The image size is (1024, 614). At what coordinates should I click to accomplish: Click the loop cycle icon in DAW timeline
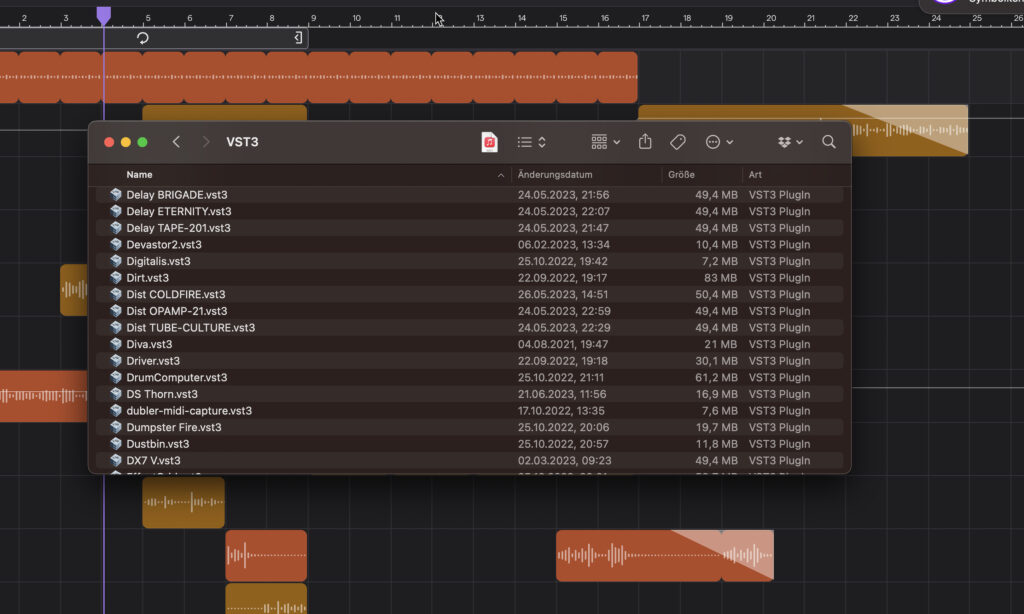coord(142,38)
